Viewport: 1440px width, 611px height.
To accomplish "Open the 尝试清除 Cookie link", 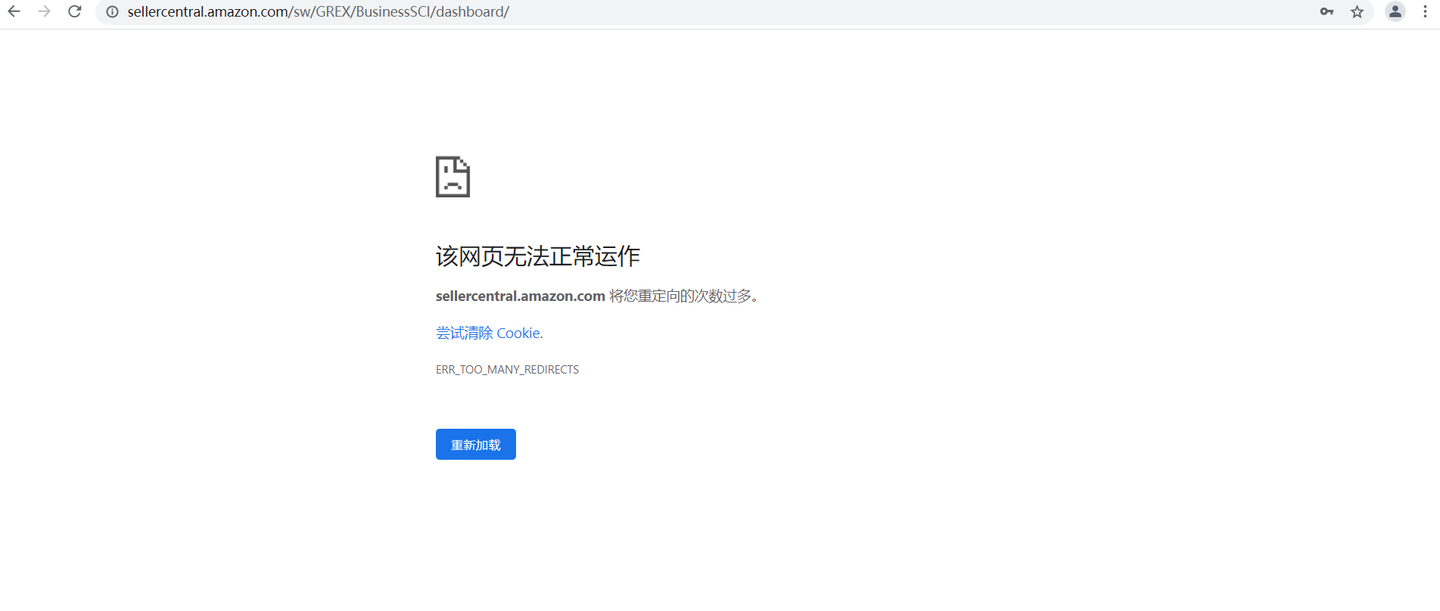I will pos(489,332).
